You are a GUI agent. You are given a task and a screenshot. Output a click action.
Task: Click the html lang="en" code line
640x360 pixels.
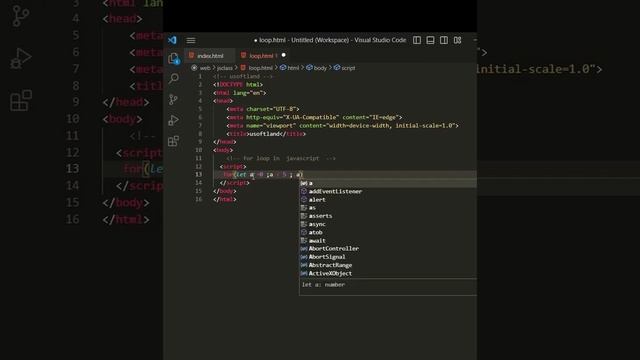[240, 93]
